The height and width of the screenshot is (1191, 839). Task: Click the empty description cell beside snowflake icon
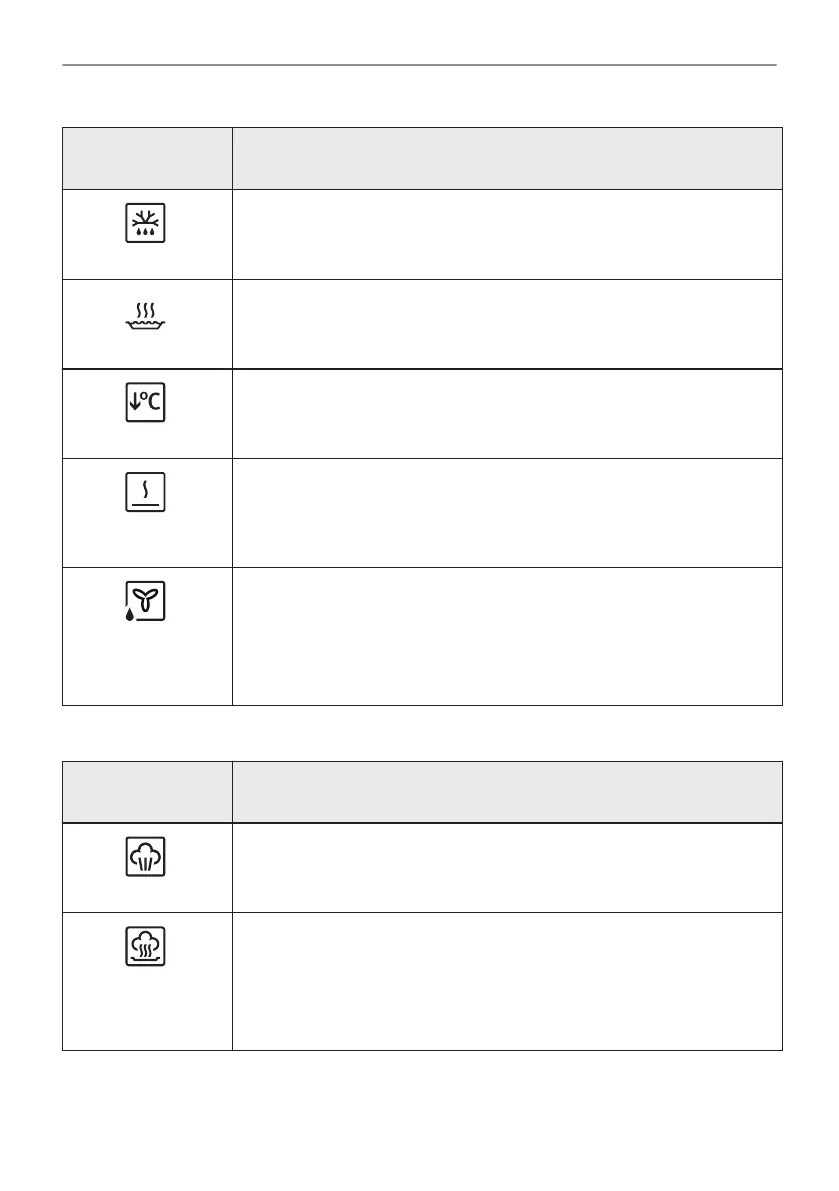click(x=507, y=234)
